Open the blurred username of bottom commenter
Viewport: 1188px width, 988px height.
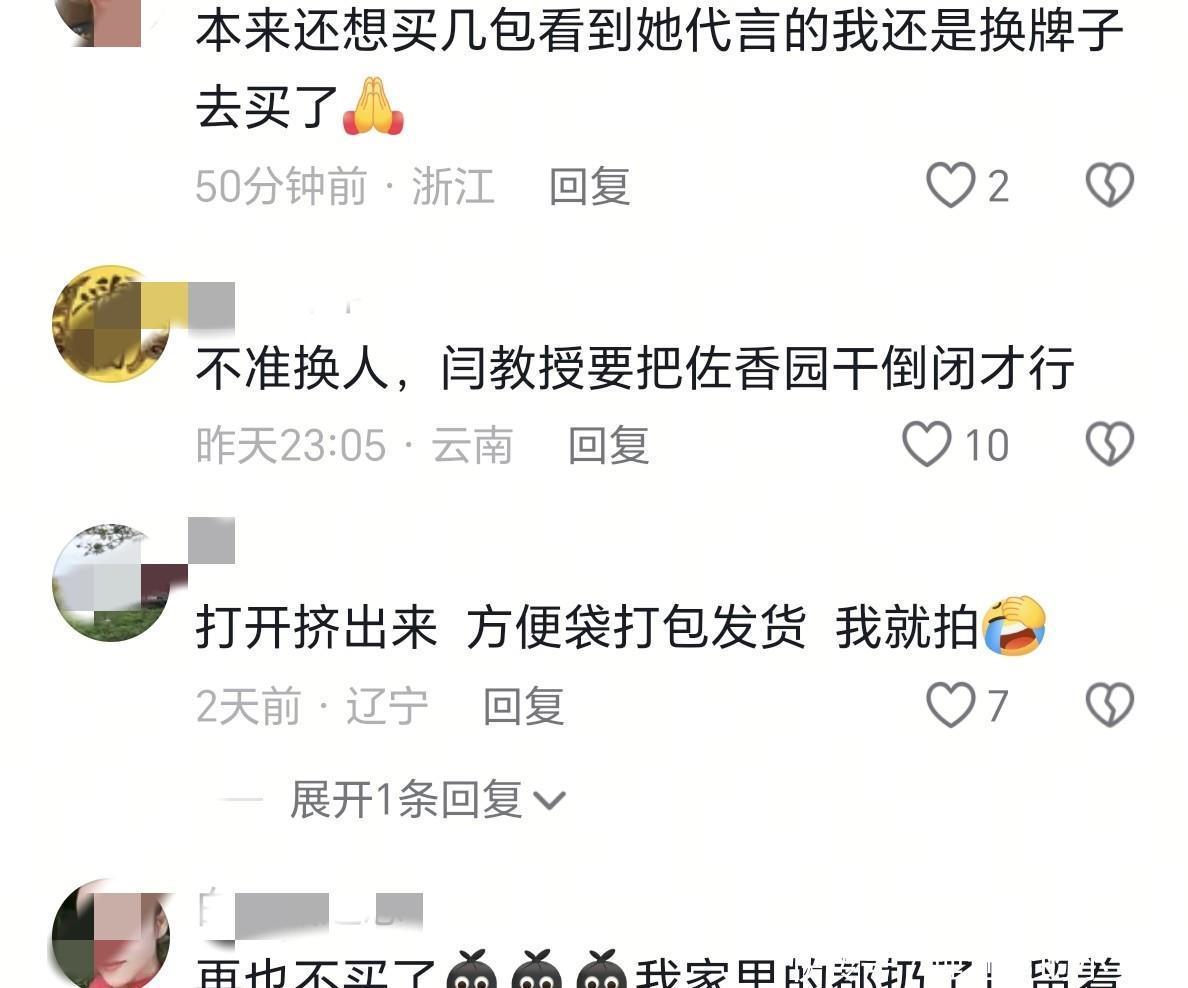pos(311,915)
